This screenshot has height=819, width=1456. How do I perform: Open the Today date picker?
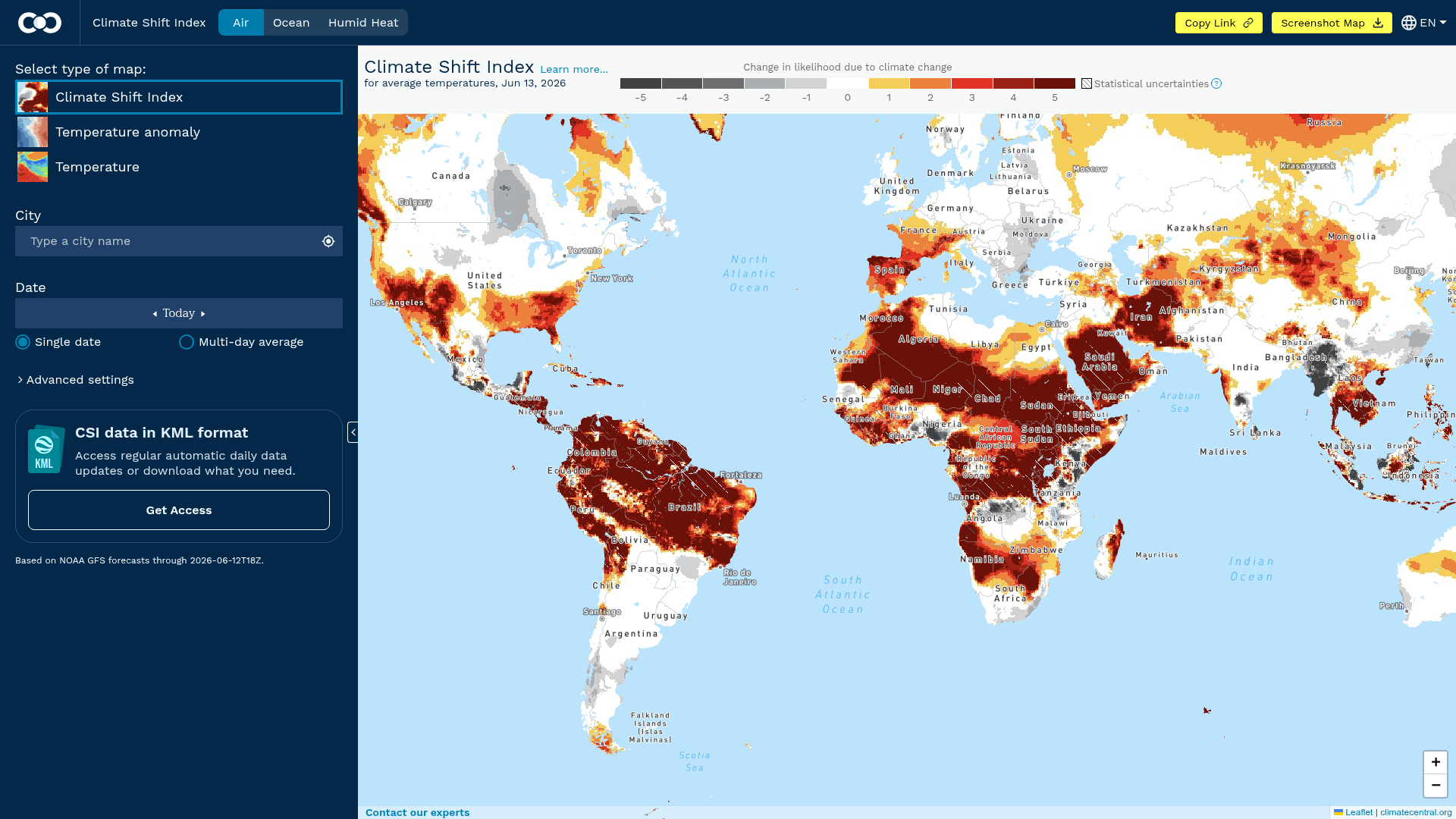tap(179, 313)
